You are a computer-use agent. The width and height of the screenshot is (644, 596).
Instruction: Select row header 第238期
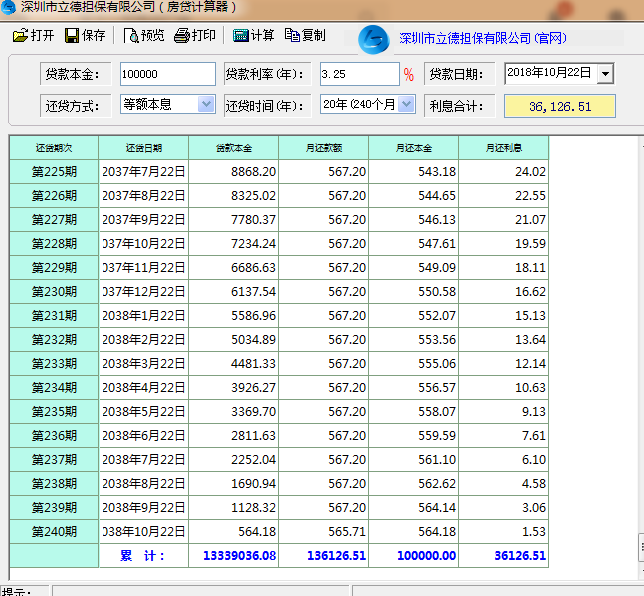54,484
